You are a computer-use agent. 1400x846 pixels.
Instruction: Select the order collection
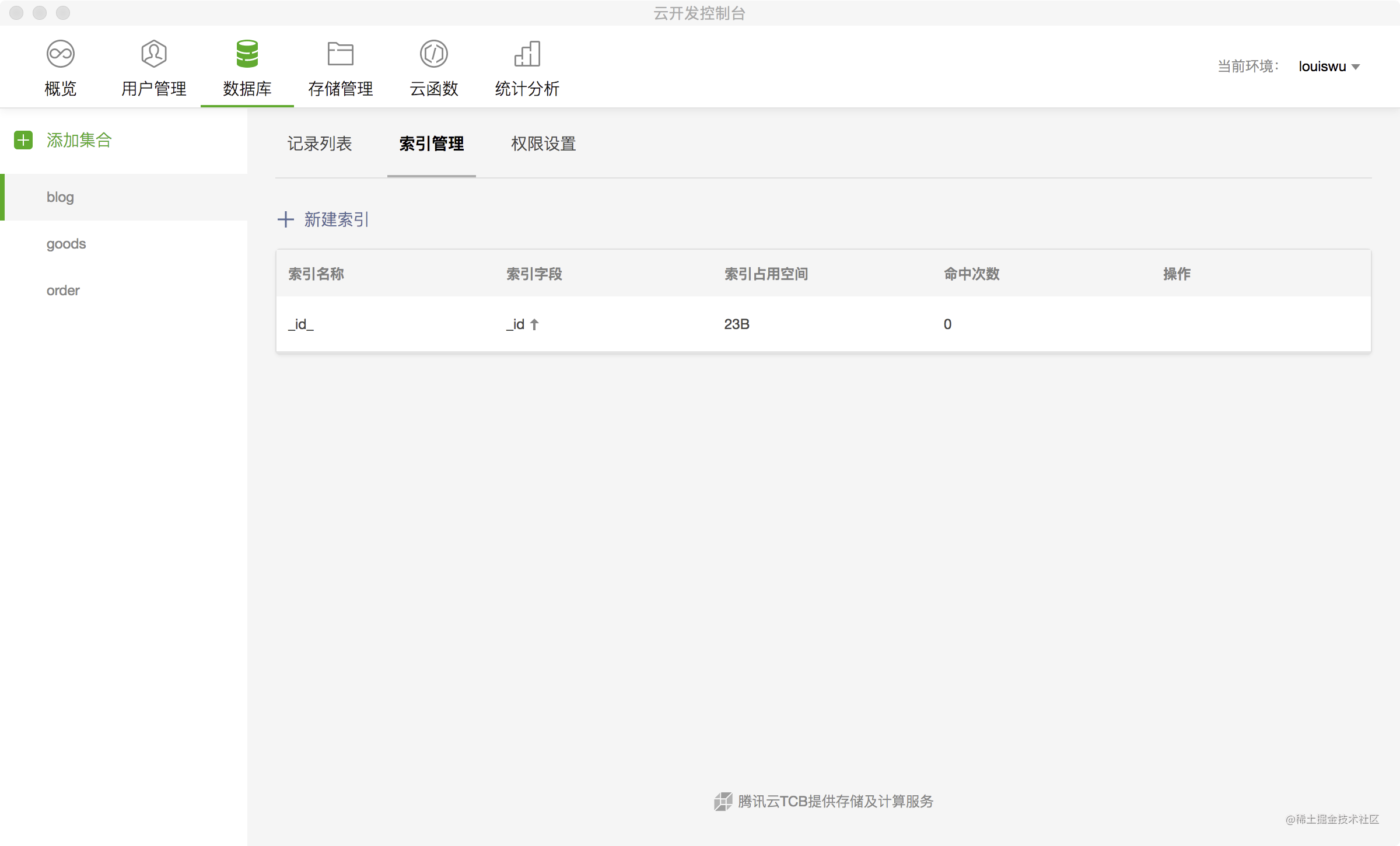pos(124,291)
